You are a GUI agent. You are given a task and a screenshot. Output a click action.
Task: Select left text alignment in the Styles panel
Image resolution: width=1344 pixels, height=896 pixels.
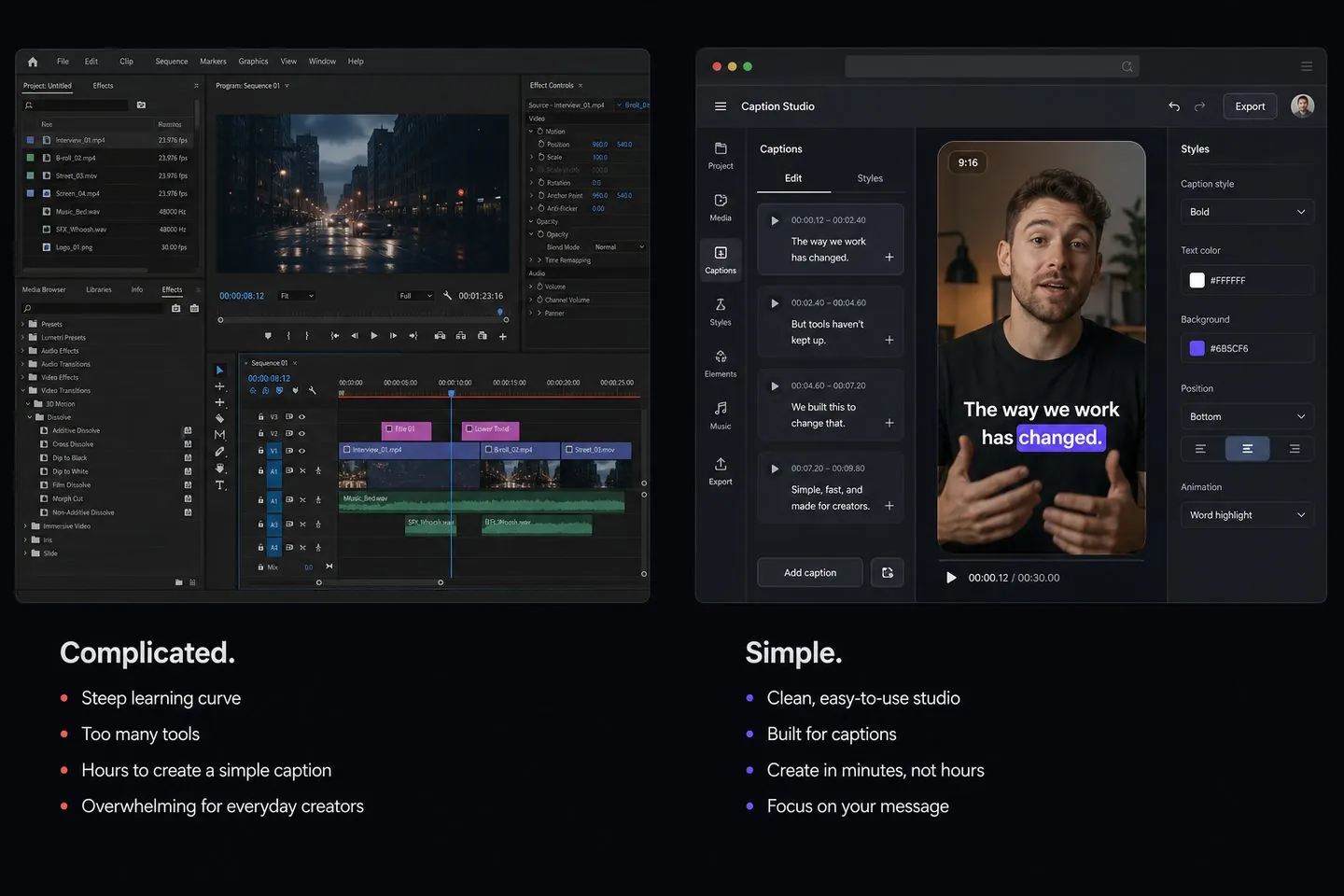click(1201, 449)
